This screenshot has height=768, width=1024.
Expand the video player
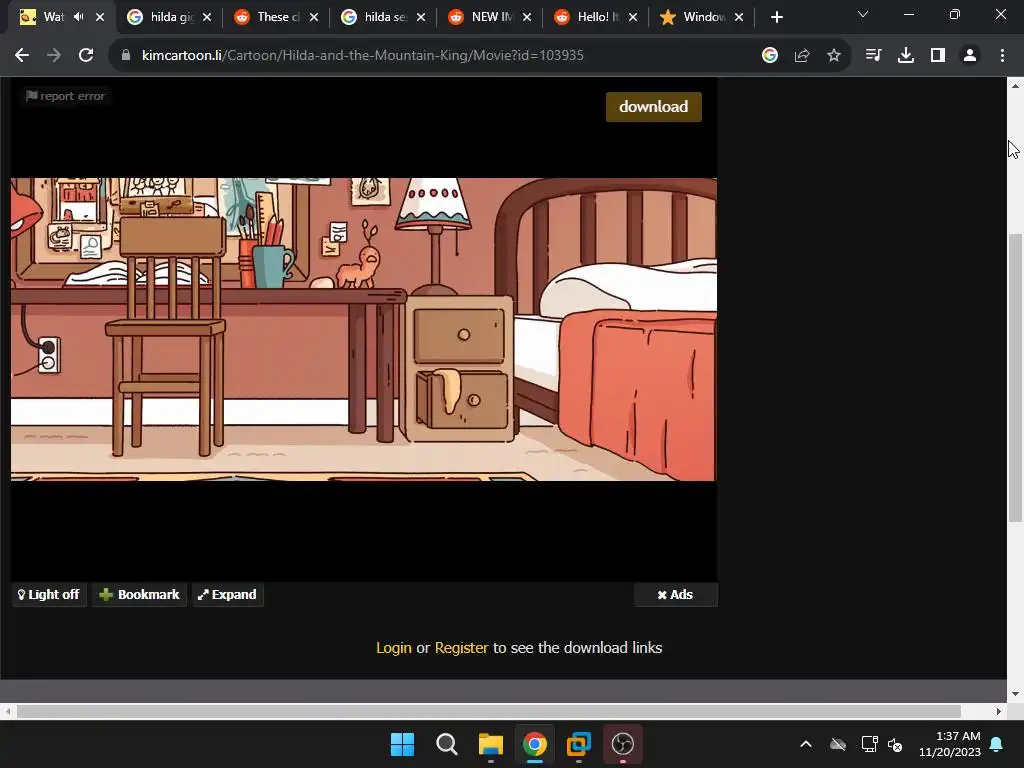[x=227, y=594]
